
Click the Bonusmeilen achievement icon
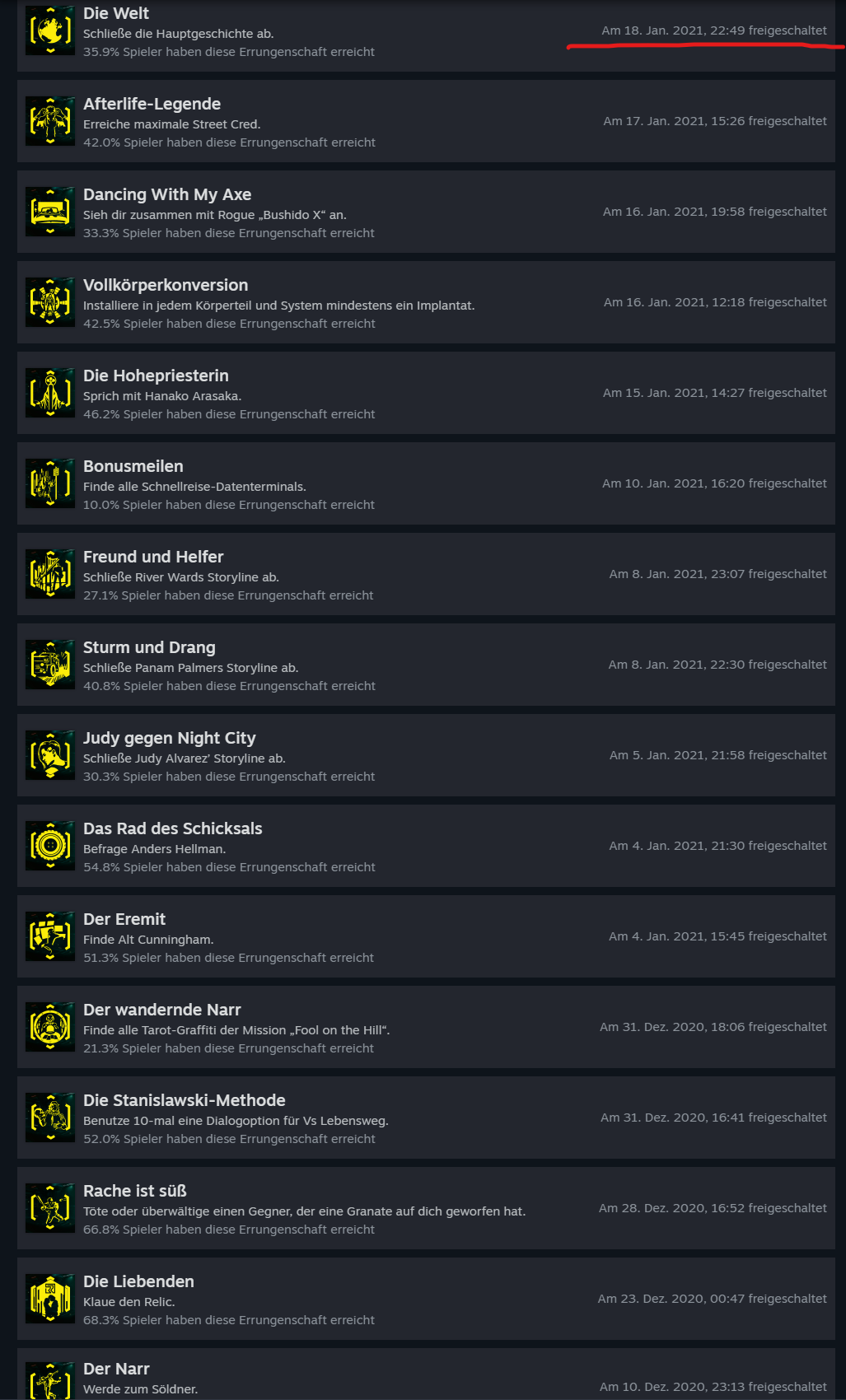point(50,483)
